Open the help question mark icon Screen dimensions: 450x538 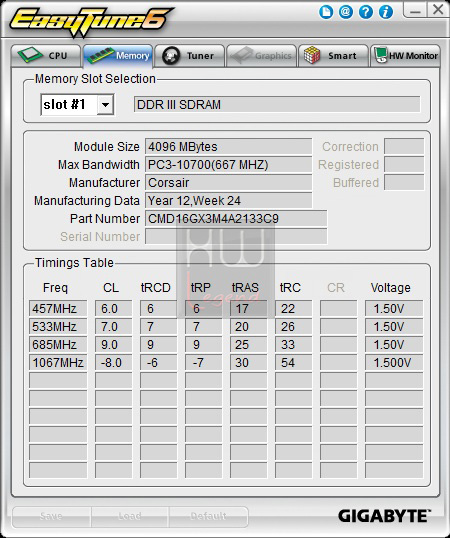coord(366,12)
